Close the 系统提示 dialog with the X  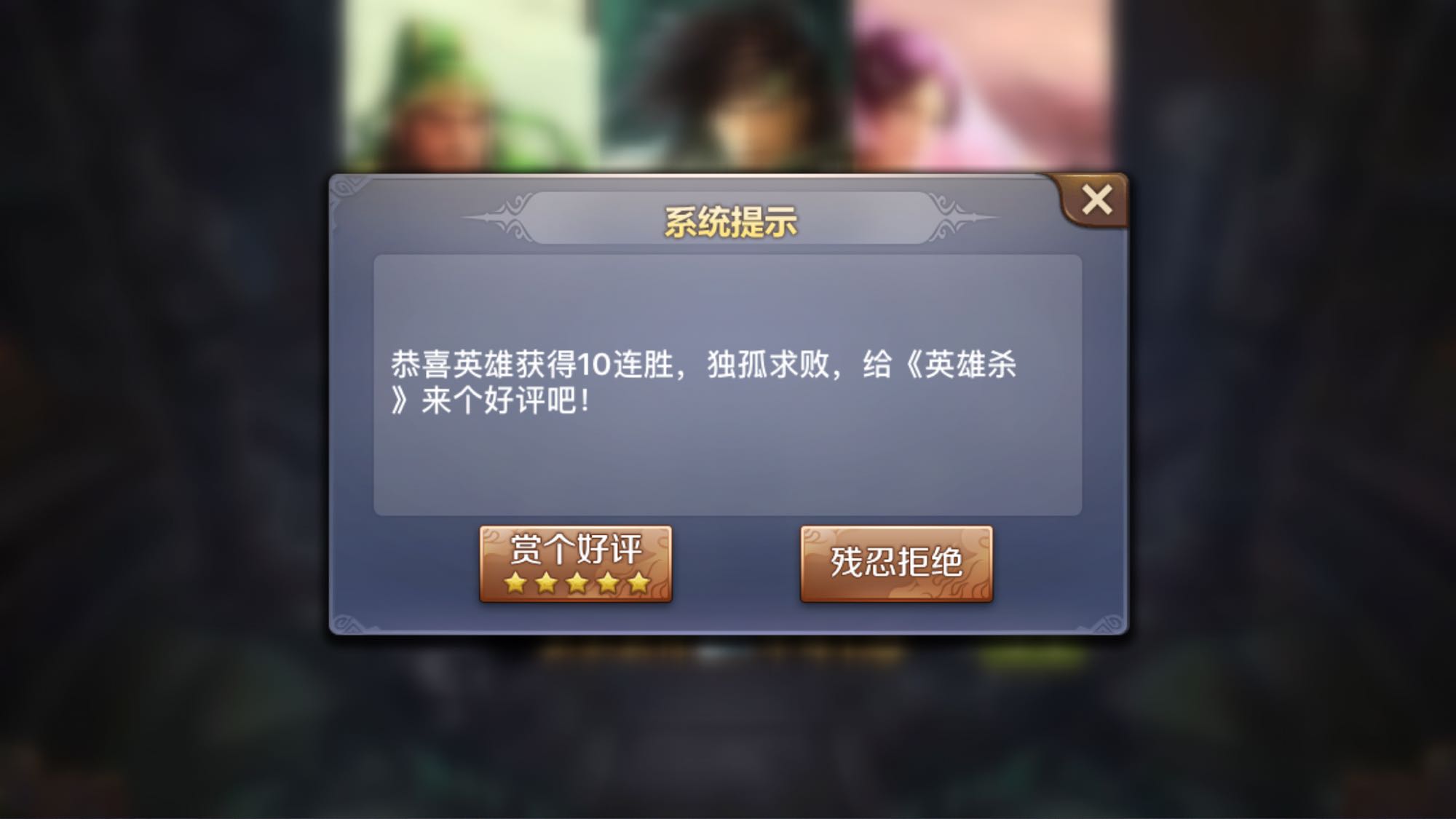click(1096, 199)
